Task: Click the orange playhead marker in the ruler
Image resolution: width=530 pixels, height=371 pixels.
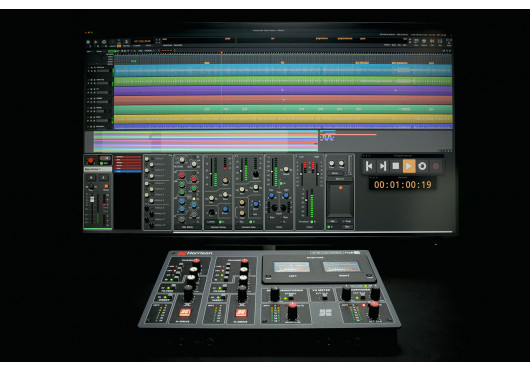Action: (222, 53)
